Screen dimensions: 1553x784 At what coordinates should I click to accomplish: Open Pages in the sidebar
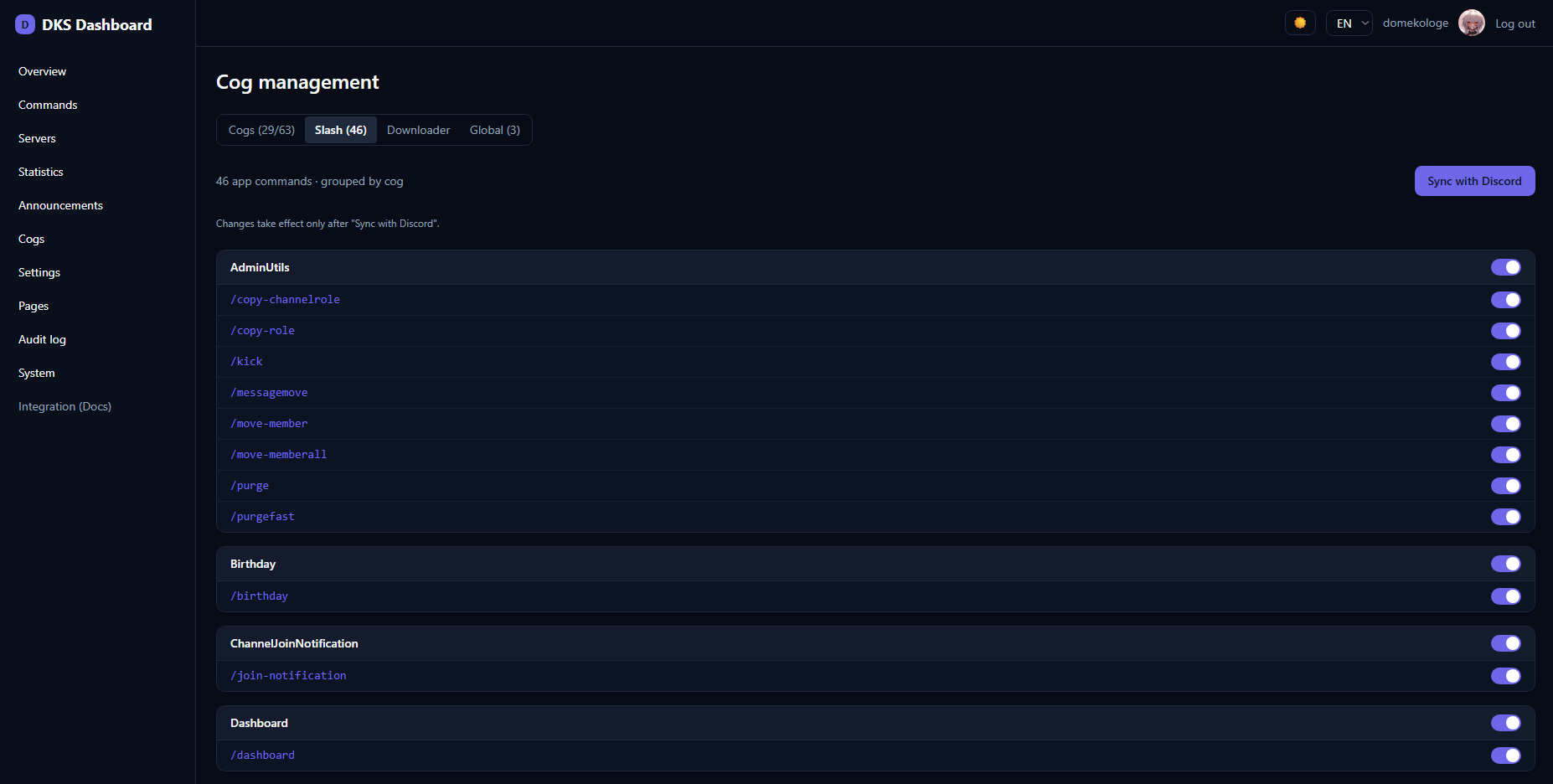[34, 306]
